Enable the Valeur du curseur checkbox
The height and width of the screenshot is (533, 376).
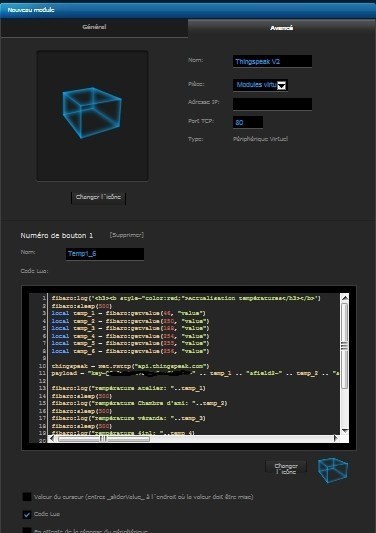coord(27,497)
